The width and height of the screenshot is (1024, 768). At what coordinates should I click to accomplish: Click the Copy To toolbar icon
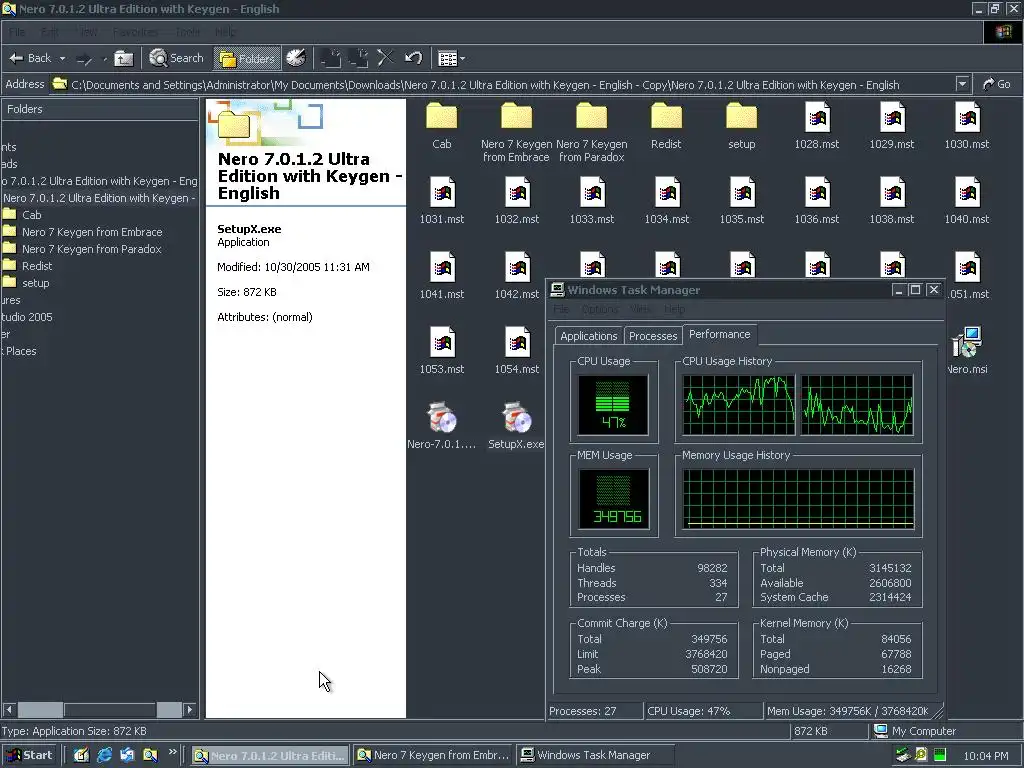tap(358, 58)
